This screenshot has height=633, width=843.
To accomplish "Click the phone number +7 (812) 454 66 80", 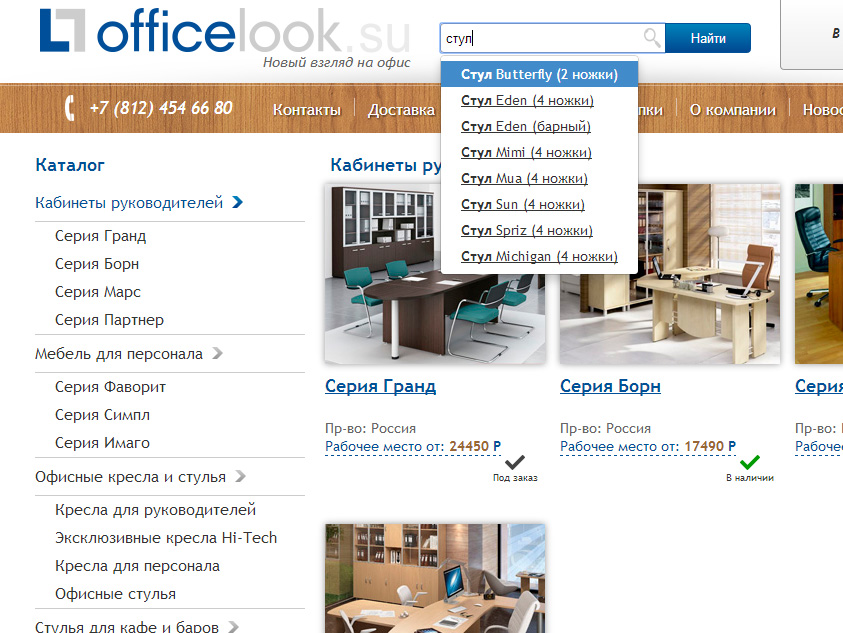I will (x=161, y=108).
